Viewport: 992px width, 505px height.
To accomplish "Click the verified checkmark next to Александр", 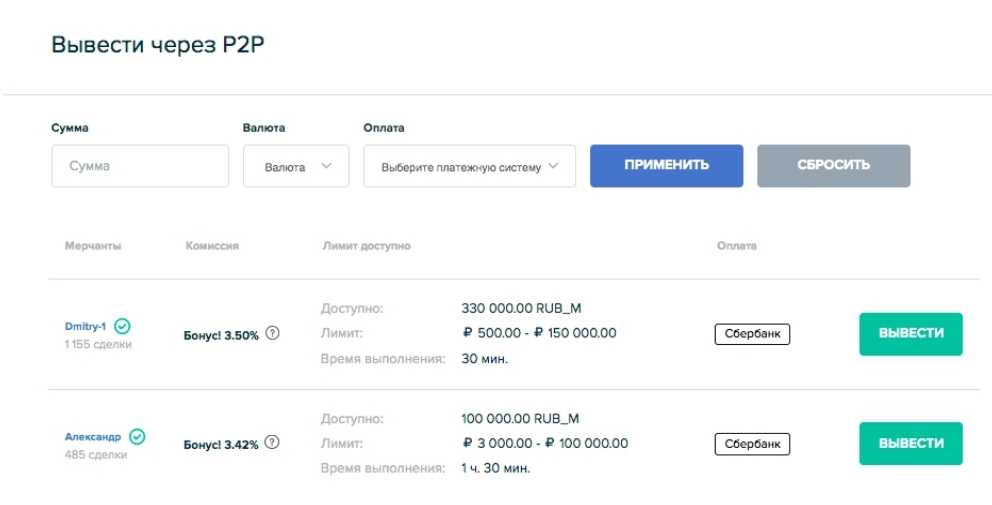I will 137,436.
